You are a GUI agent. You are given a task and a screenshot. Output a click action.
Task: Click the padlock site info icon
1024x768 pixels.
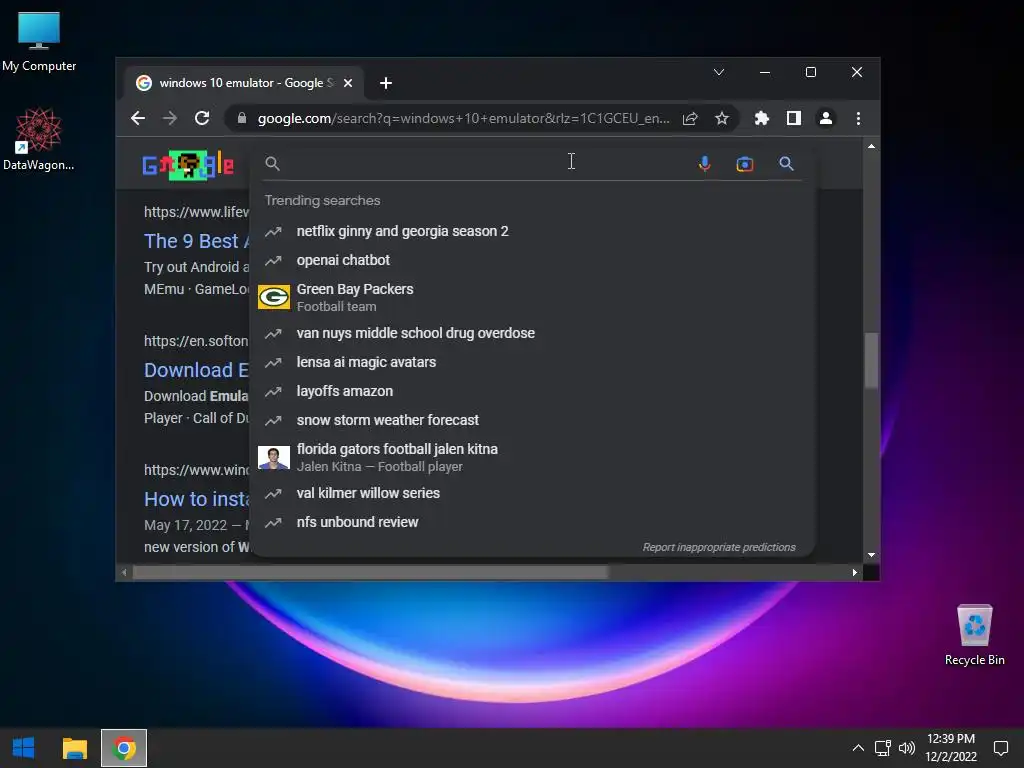242,118
